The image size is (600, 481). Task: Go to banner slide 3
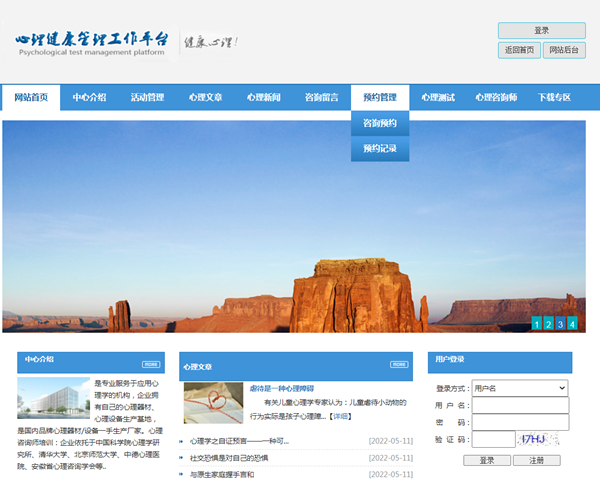tap(561, 323)
